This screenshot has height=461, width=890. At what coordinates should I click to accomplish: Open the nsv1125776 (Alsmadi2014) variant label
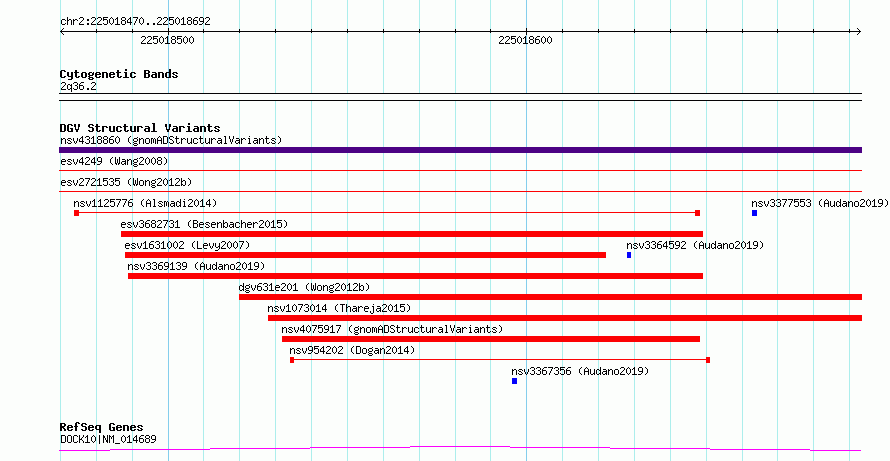tap(145, 203)
